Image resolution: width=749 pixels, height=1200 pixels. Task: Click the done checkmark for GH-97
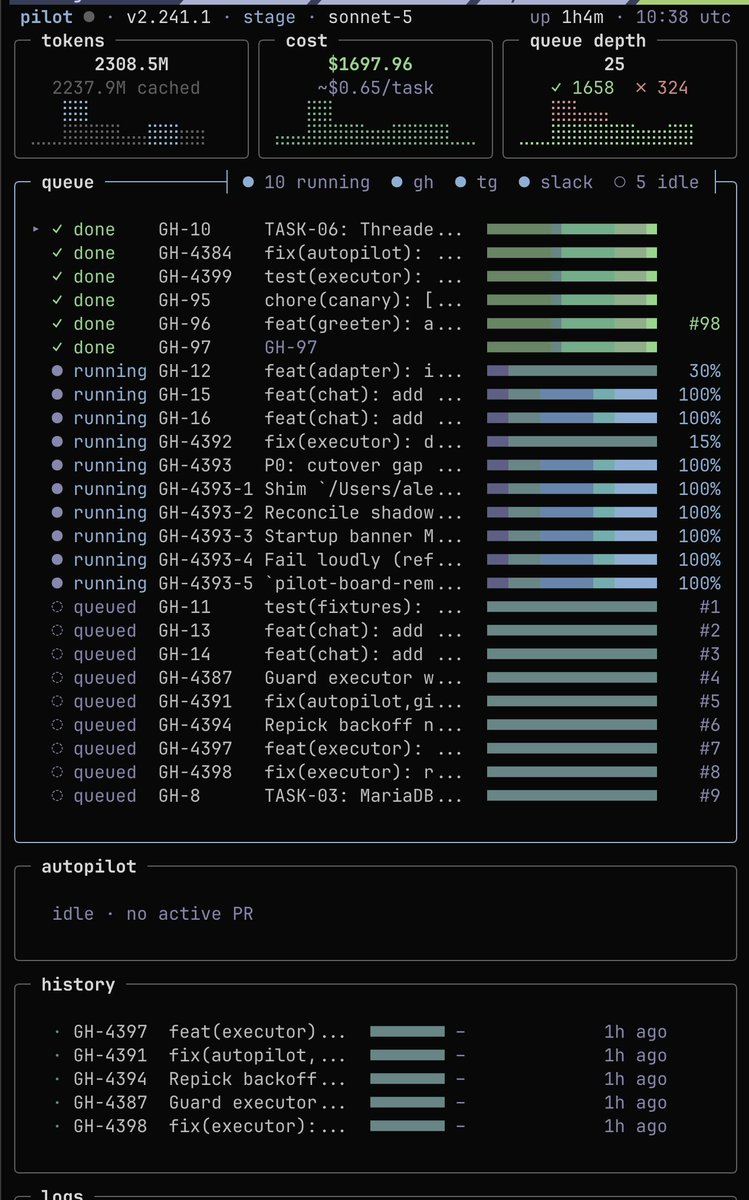[58, 347]
